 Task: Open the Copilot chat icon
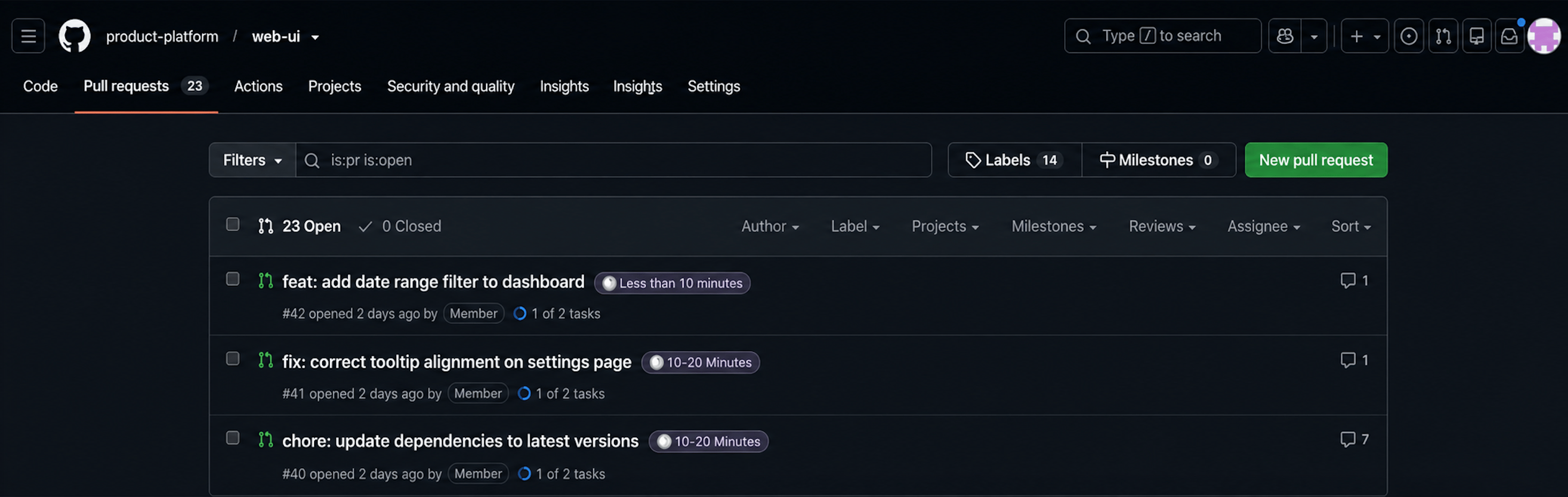coord(1285,36)
